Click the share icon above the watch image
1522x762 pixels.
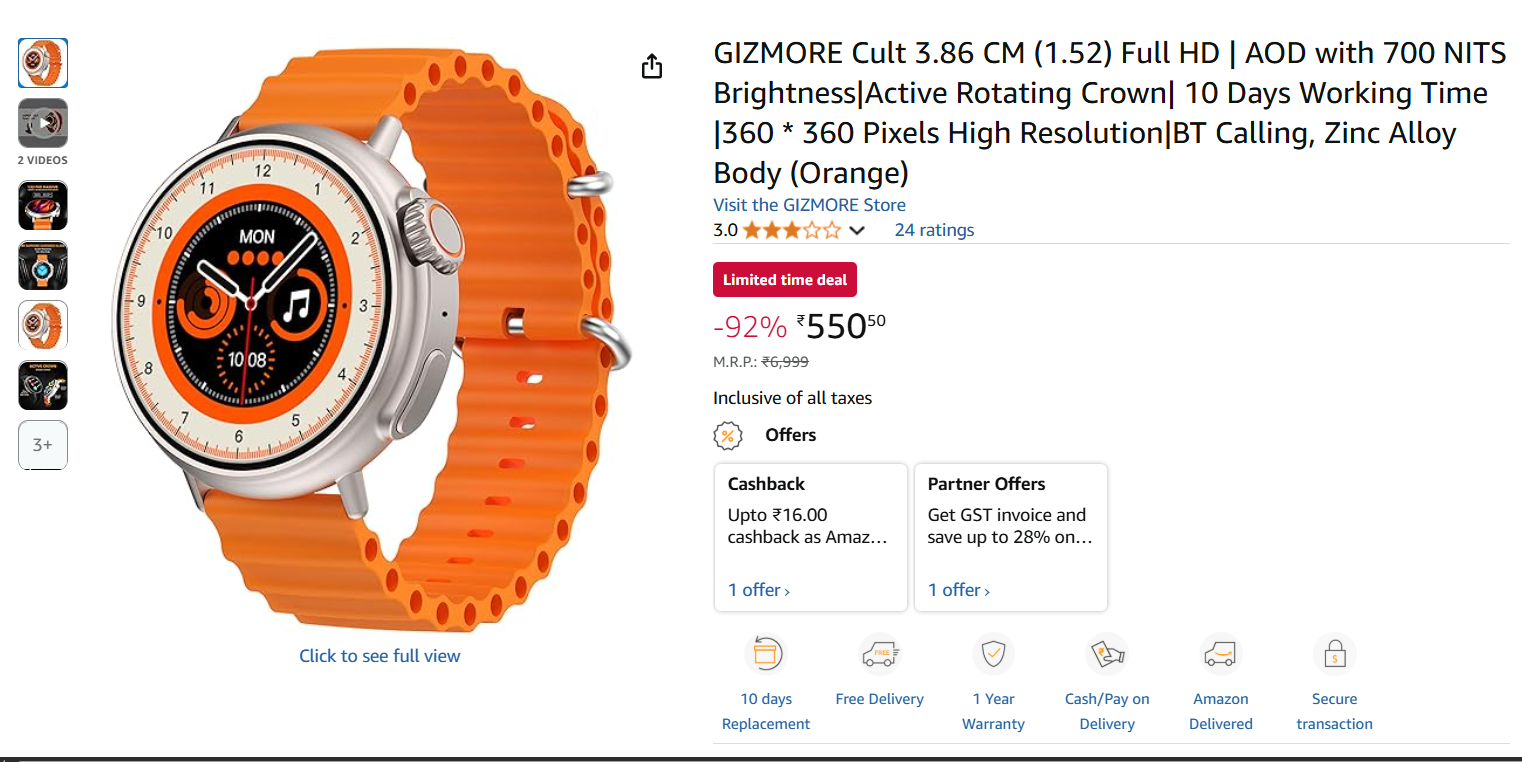pyautogui.click(x=652, y=67)
